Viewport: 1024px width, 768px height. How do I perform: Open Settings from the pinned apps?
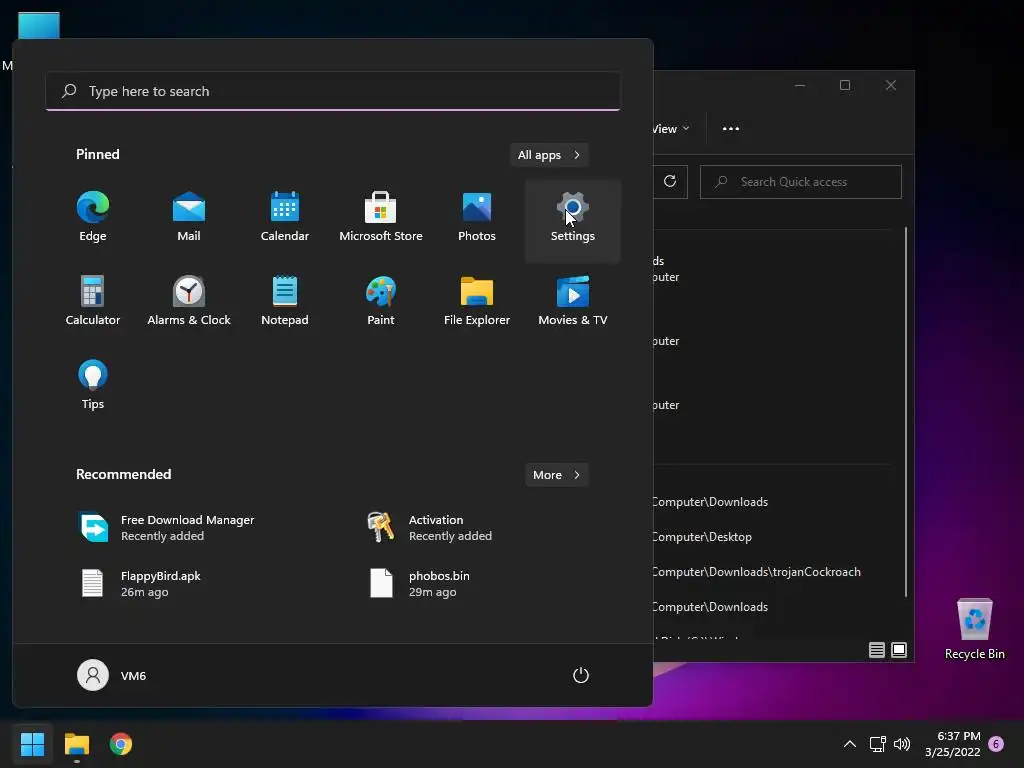[573, 221]
